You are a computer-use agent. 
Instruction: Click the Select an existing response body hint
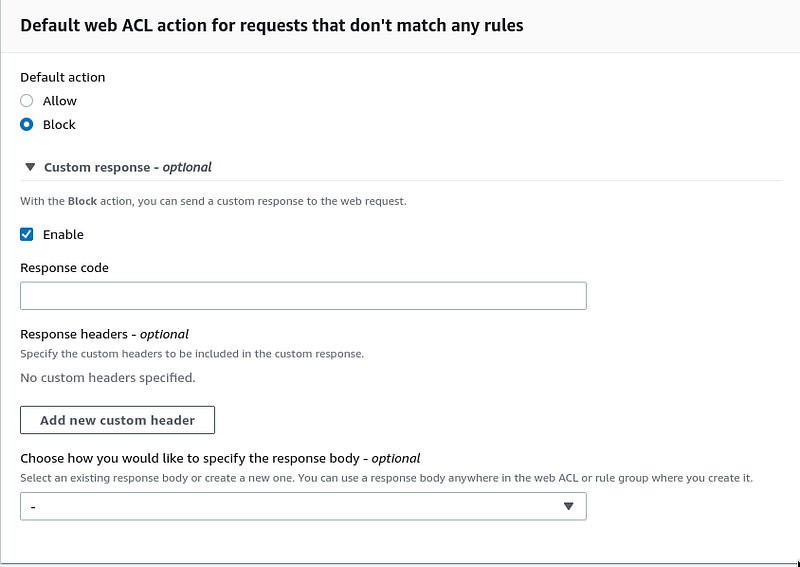click(386, 479)
